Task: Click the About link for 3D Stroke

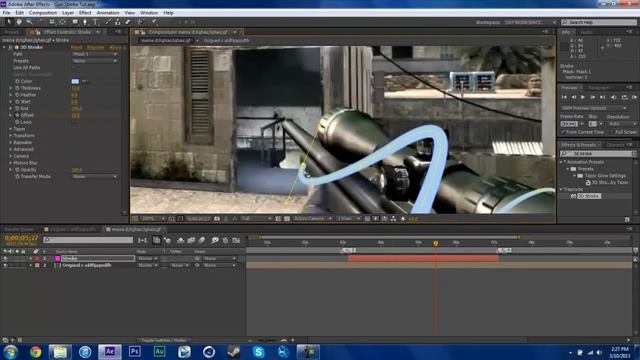Action: 116,47
